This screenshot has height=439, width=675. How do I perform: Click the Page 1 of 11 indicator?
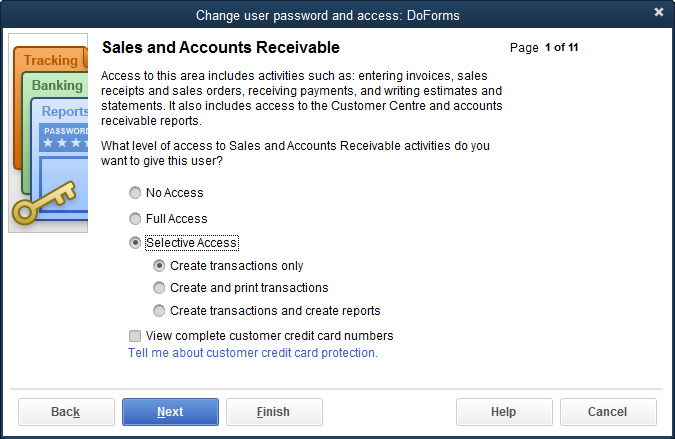coord(544,48)
